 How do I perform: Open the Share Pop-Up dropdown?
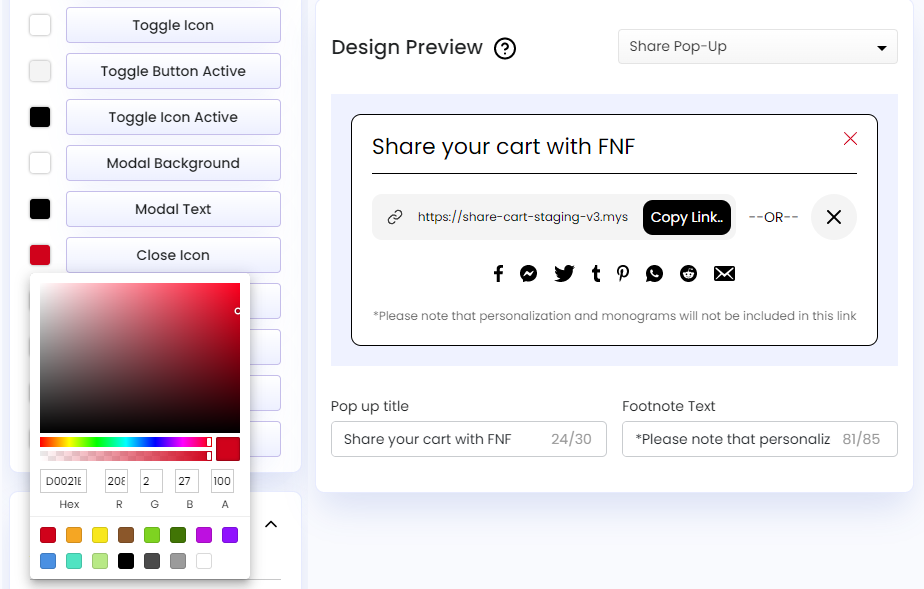click(x=757, y=47)
